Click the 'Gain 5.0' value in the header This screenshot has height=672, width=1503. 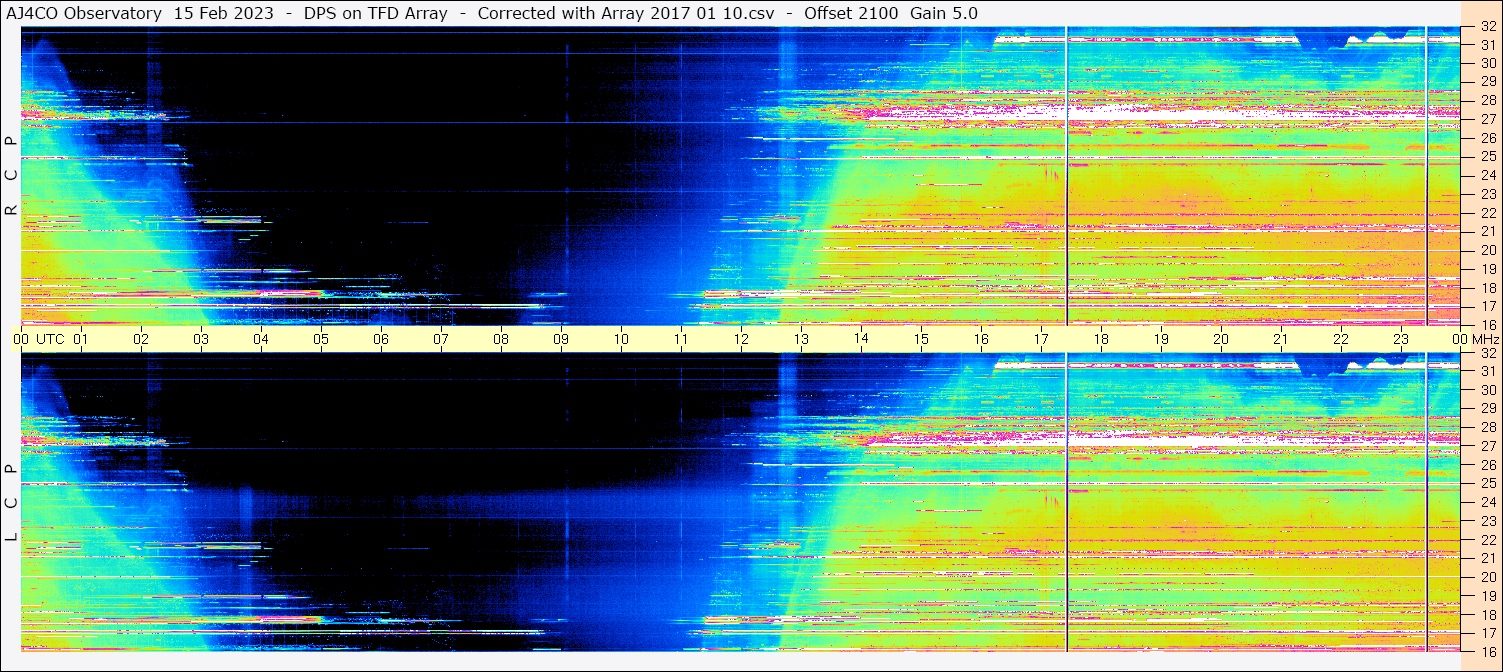click(x=943, y=13)
